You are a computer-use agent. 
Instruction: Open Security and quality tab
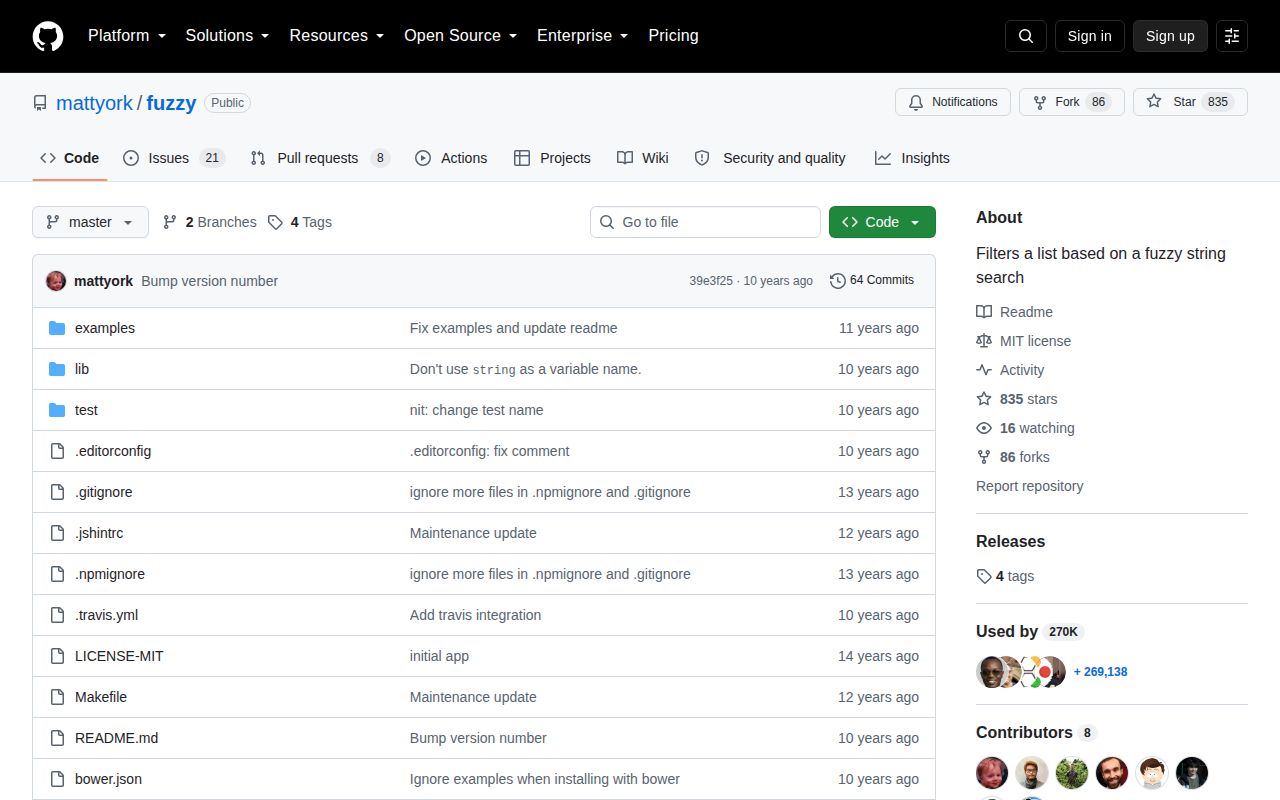coord(770,158)
